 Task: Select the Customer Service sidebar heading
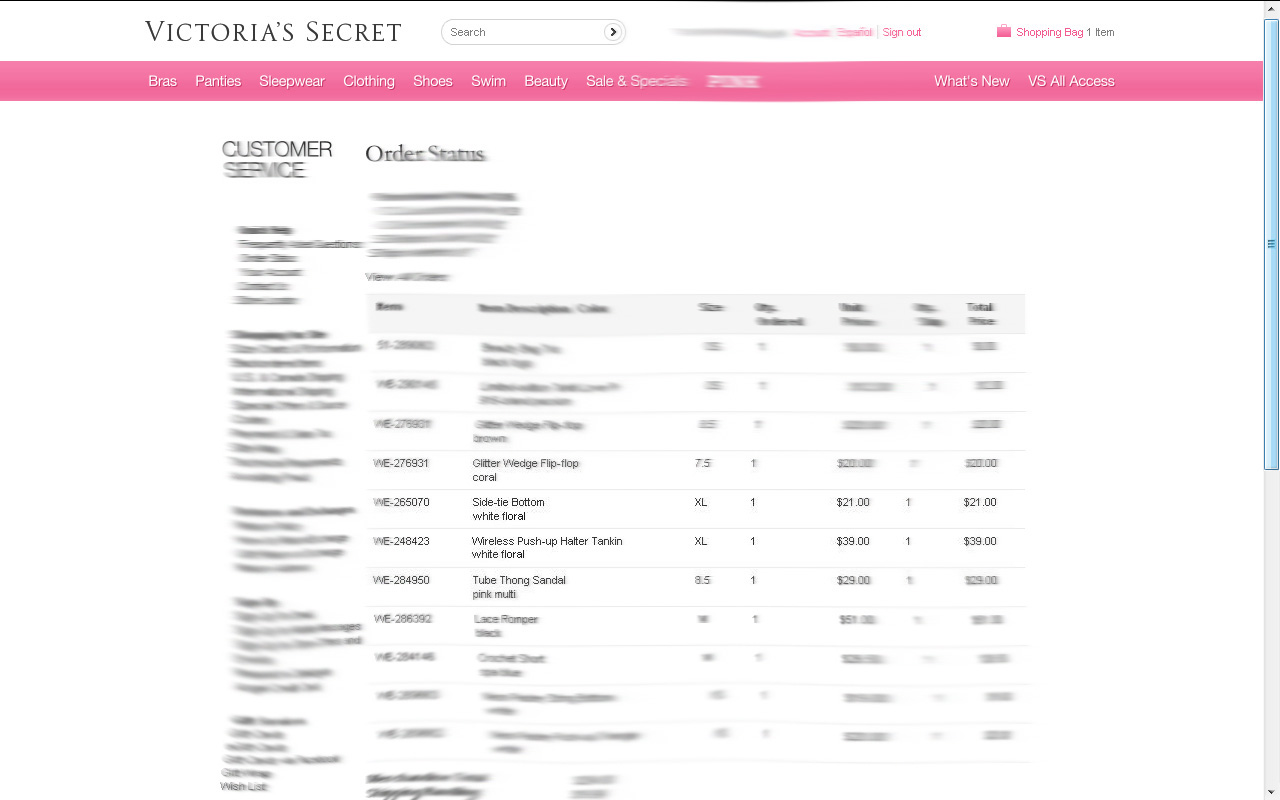pyautogui.click(x=277, y=159)
